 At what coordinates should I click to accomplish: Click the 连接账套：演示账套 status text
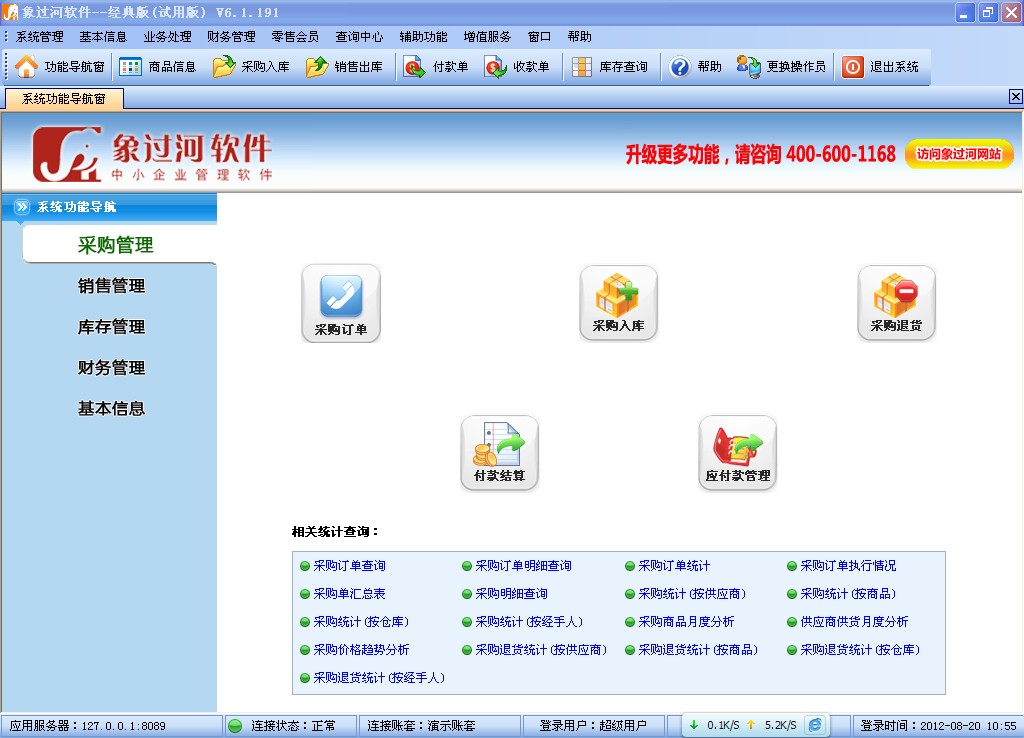[x=421, y=726]
